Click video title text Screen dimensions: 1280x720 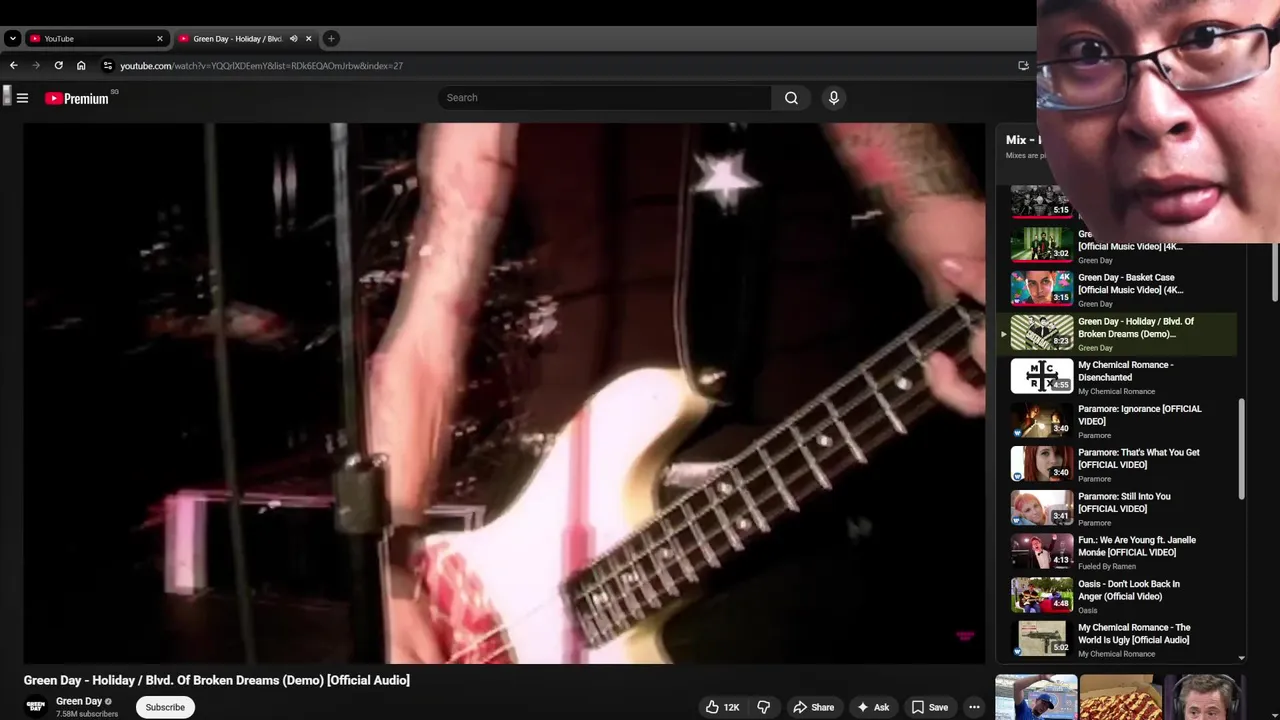[x=217, y=680]
